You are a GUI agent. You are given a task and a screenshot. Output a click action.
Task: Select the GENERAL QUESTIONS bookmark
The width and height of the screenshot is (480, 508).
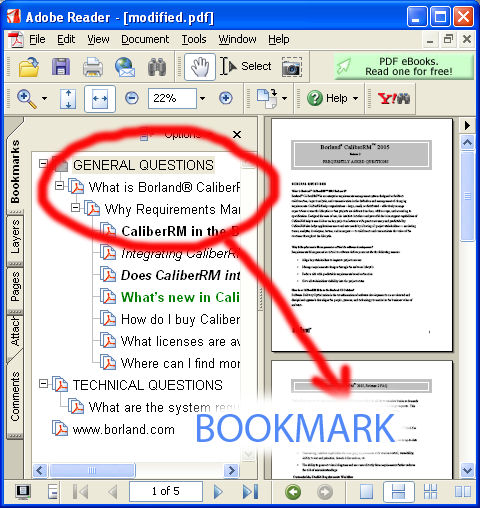(x=143, y=165)
